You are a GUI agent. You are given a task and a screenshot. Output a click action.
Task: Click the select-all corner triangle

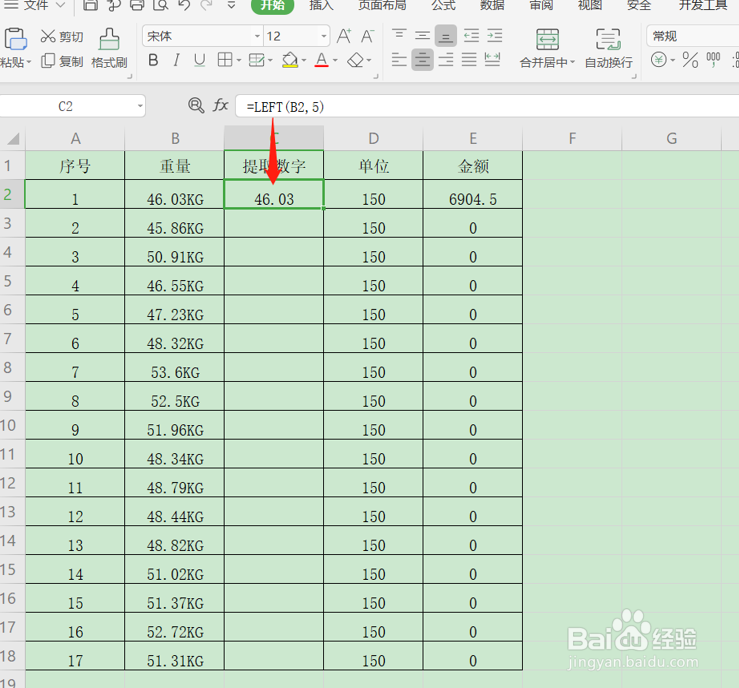pyautogui.click(x=13, y=139)
